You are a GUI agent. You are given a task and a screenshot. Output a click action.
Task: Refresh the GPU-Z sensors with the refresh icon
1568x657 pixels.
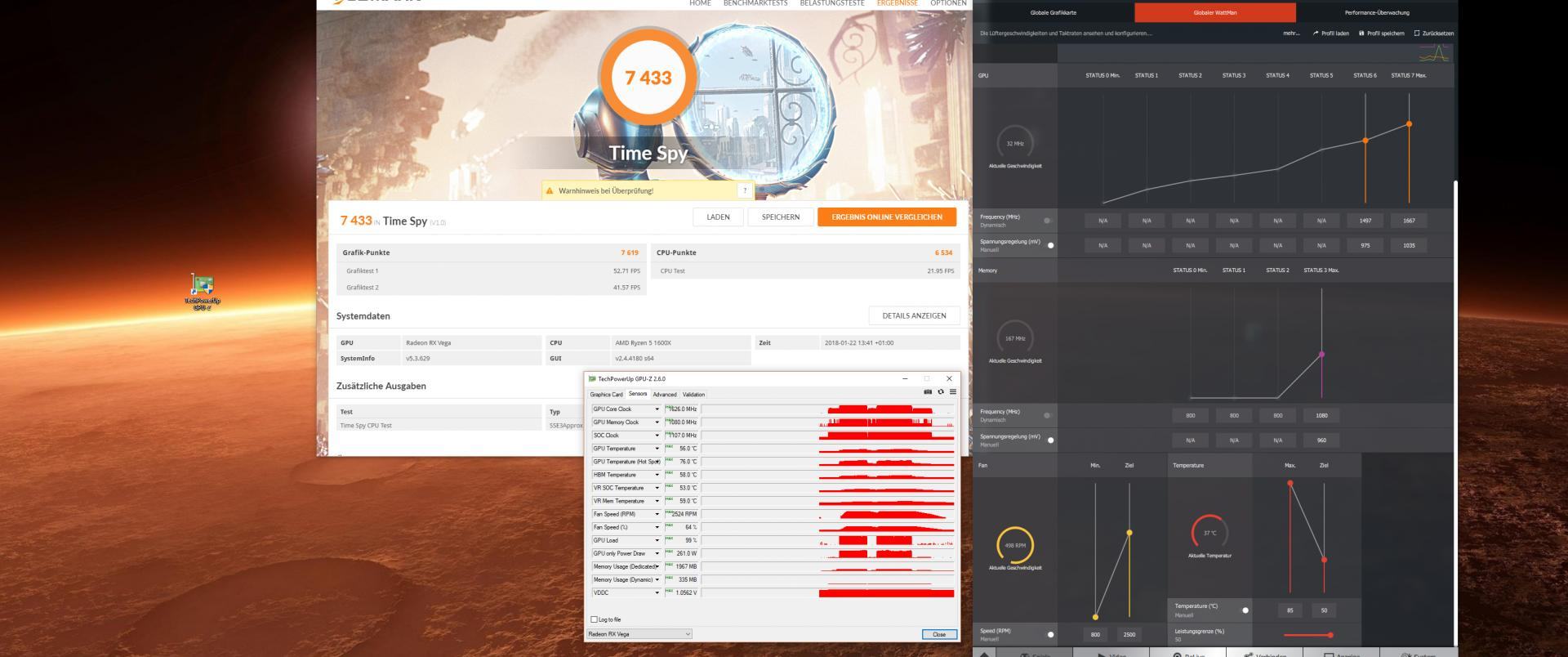[x=941, y=392]
